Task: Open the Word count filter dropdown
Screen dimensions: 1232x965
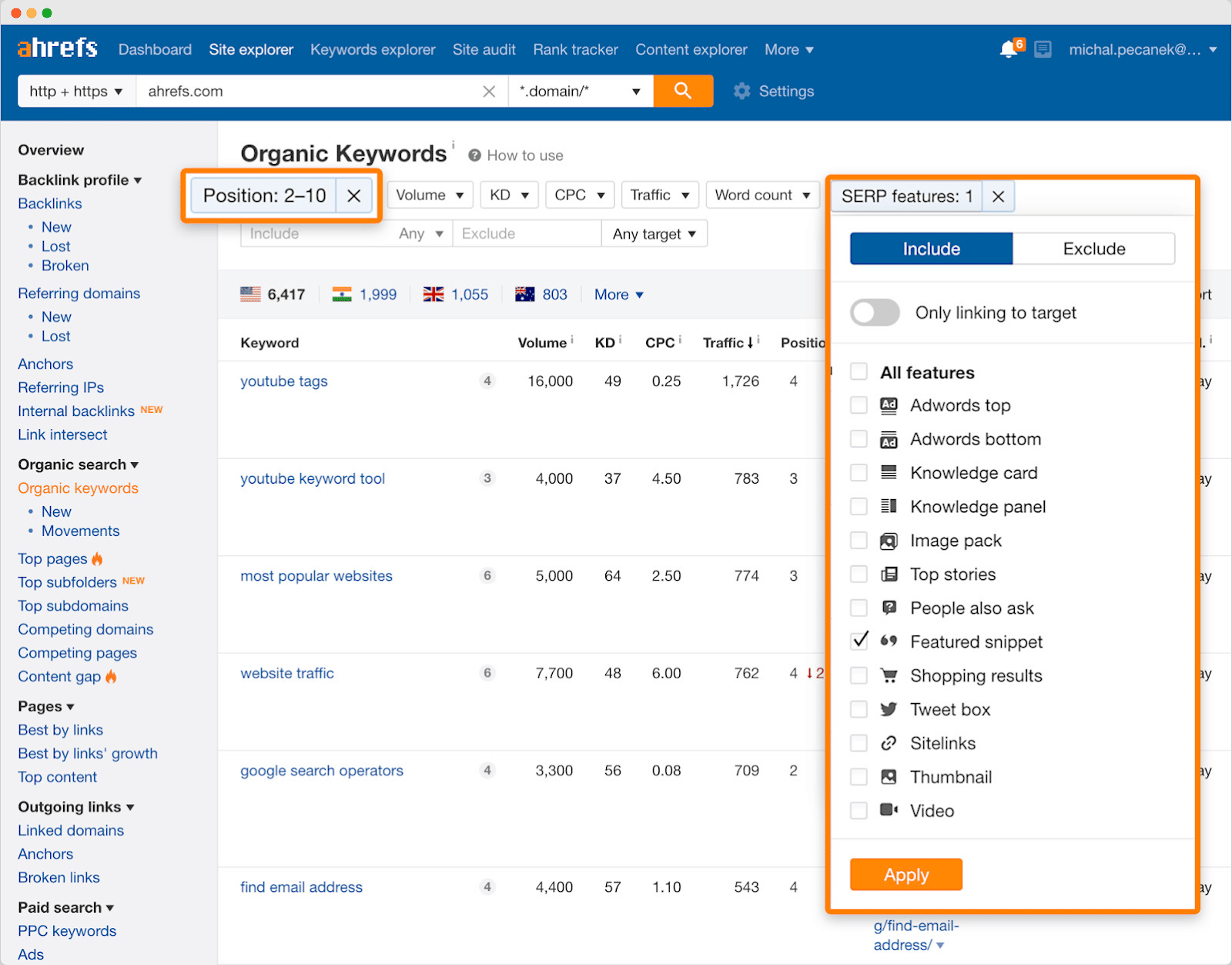Action: pyautogui.click(x=762, y=195)
